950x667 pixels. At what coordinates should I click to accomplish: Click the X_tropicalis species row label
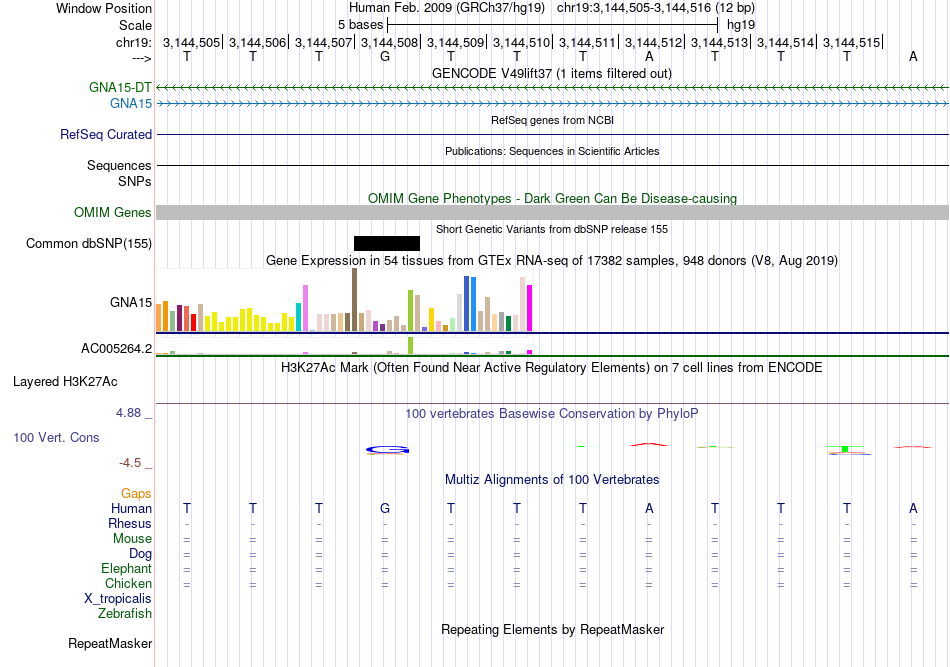[118, 599]
